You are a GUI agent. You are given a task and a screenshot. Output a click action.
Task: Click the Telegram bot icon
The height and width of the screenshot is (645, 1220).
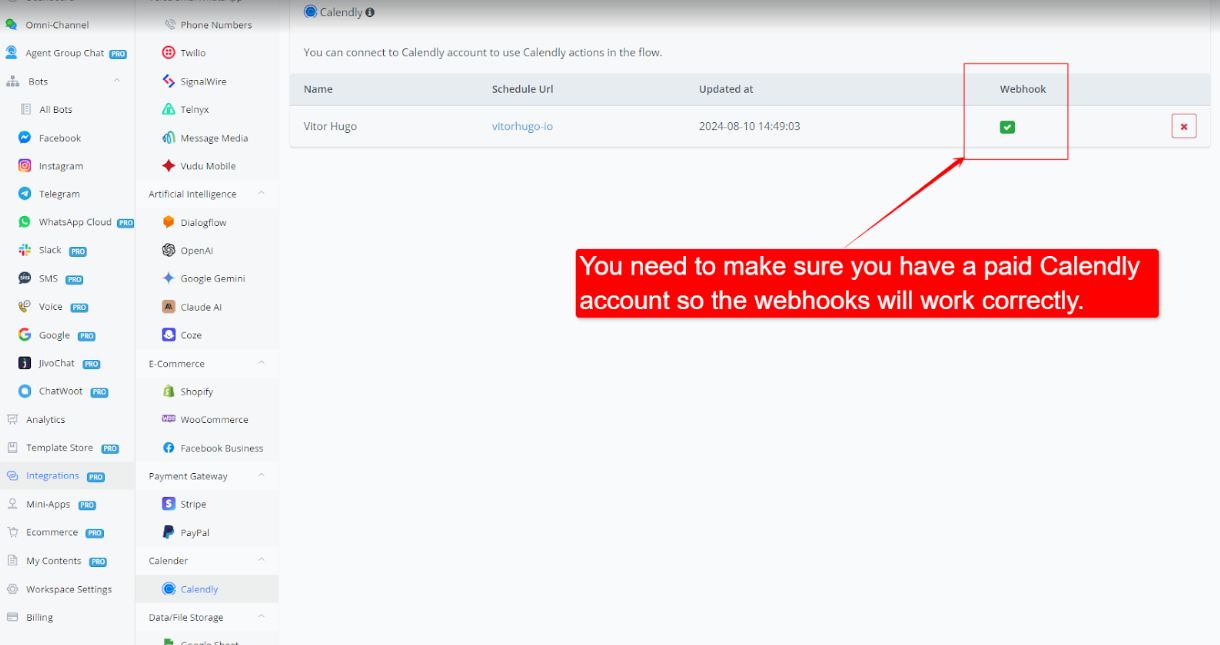[x=25, y=194]
